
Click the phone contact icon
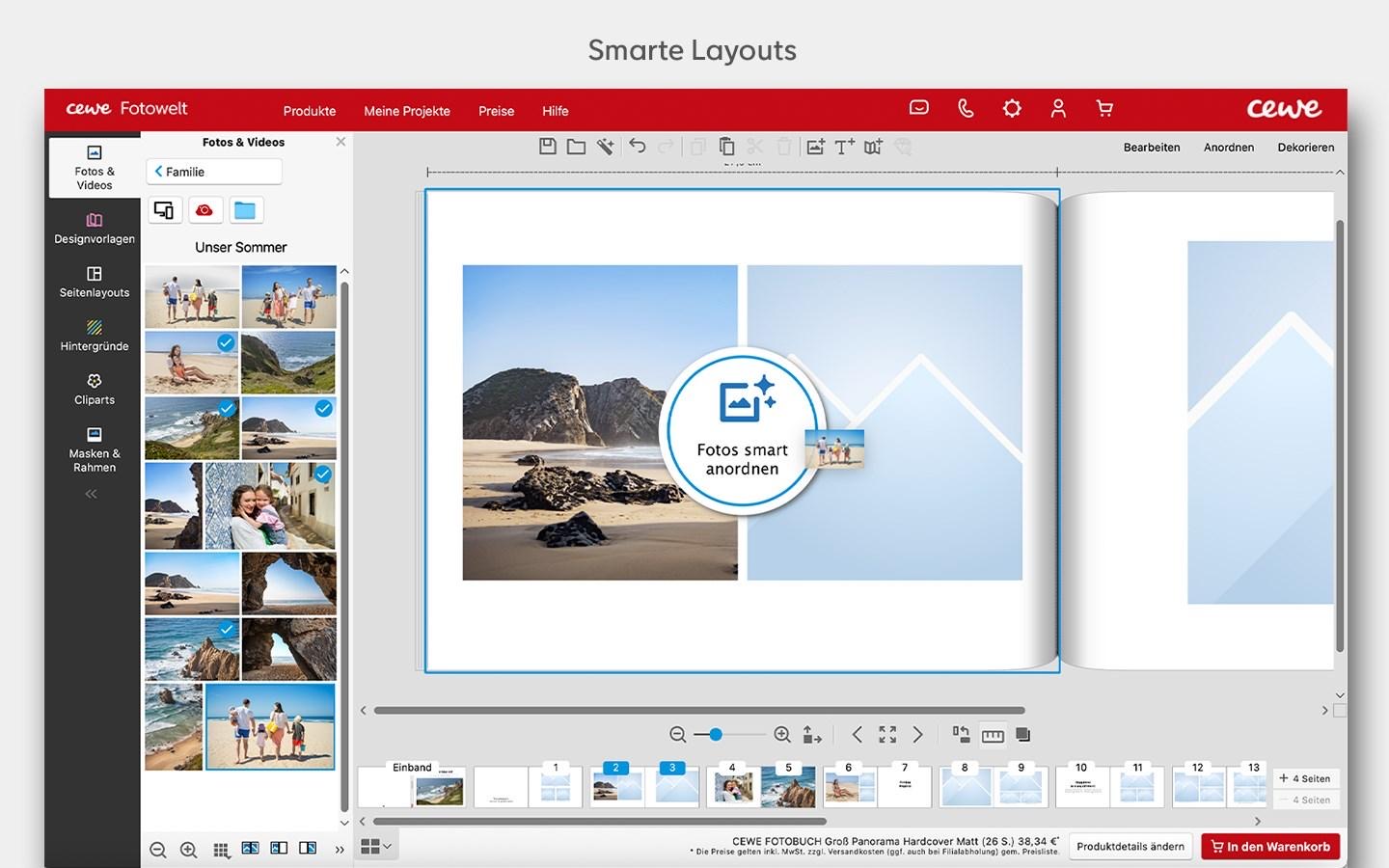(966, 108)
